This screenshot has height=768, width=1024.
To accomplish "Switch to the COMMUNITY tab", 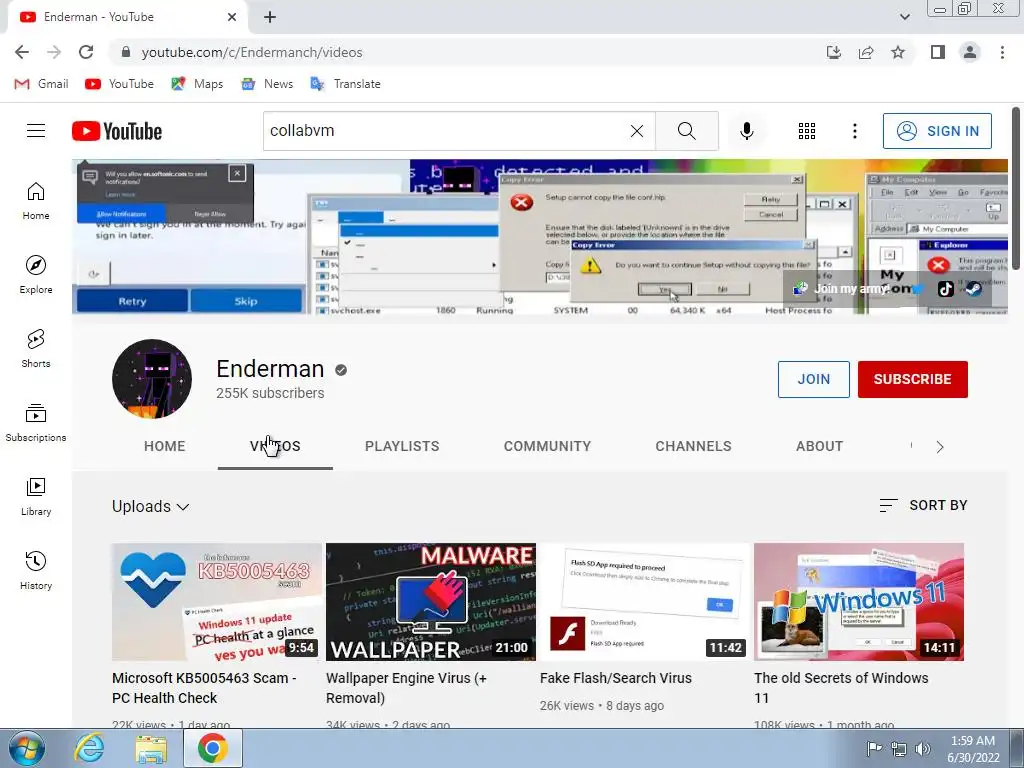I will pyautogui.click(x=547, y=446).
